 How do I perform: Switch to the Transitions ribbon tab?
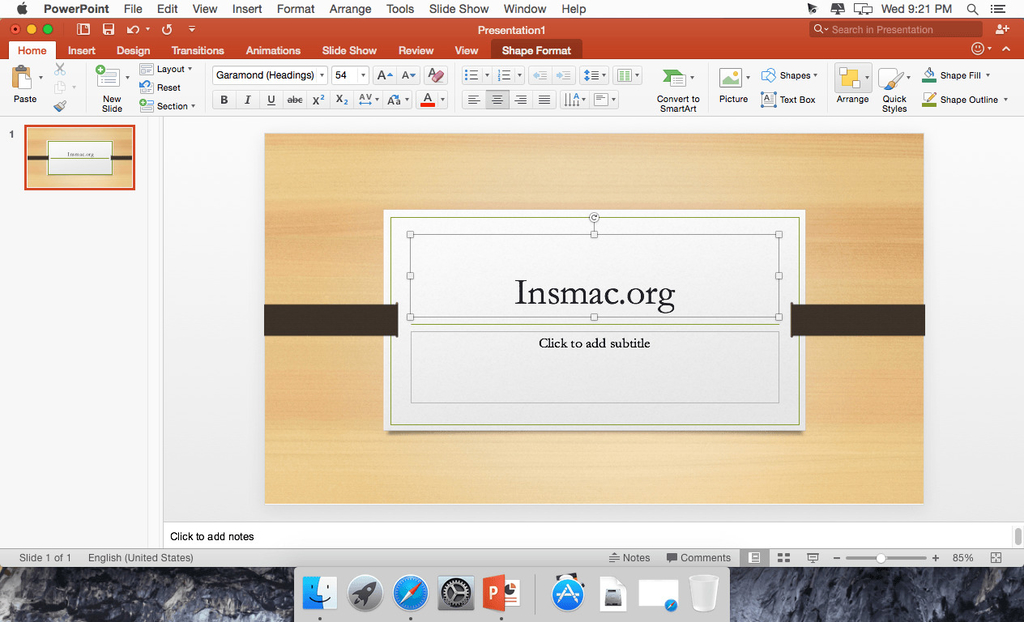[x=197, y=50]
